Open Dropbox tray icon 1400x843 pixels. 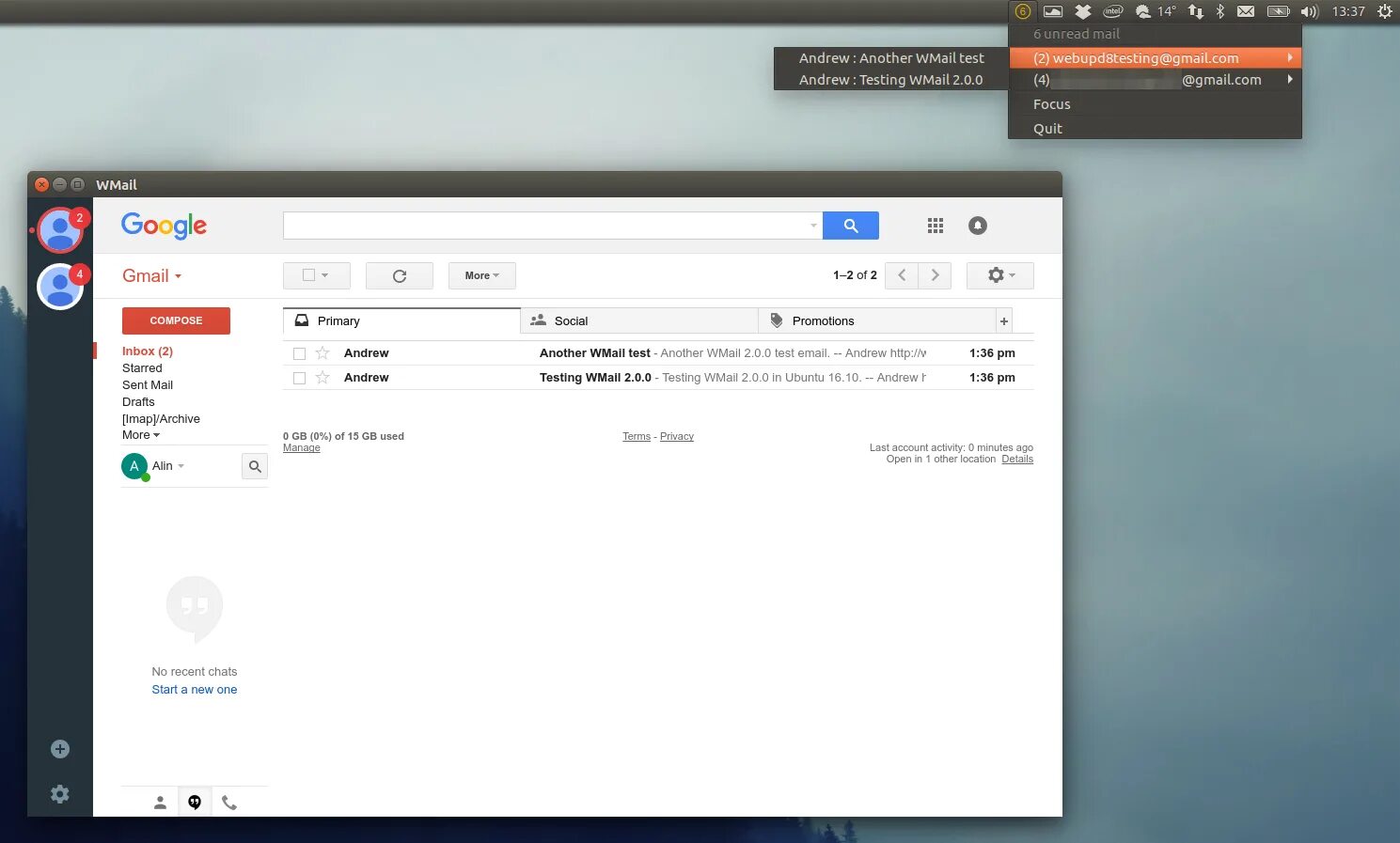point(1083,11)
